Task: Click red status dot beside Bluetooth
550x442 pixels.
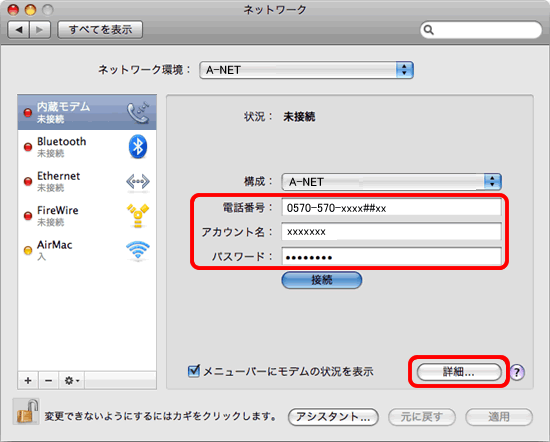Action: click(x=28, y=147)
